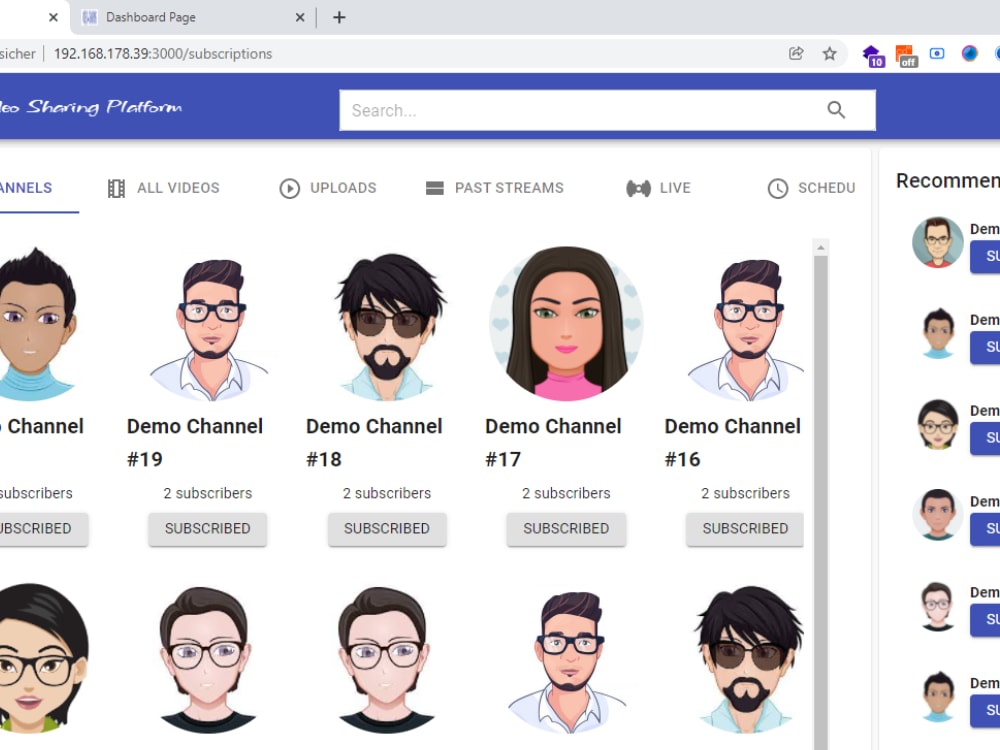Click the All Videos film icon

116,188
